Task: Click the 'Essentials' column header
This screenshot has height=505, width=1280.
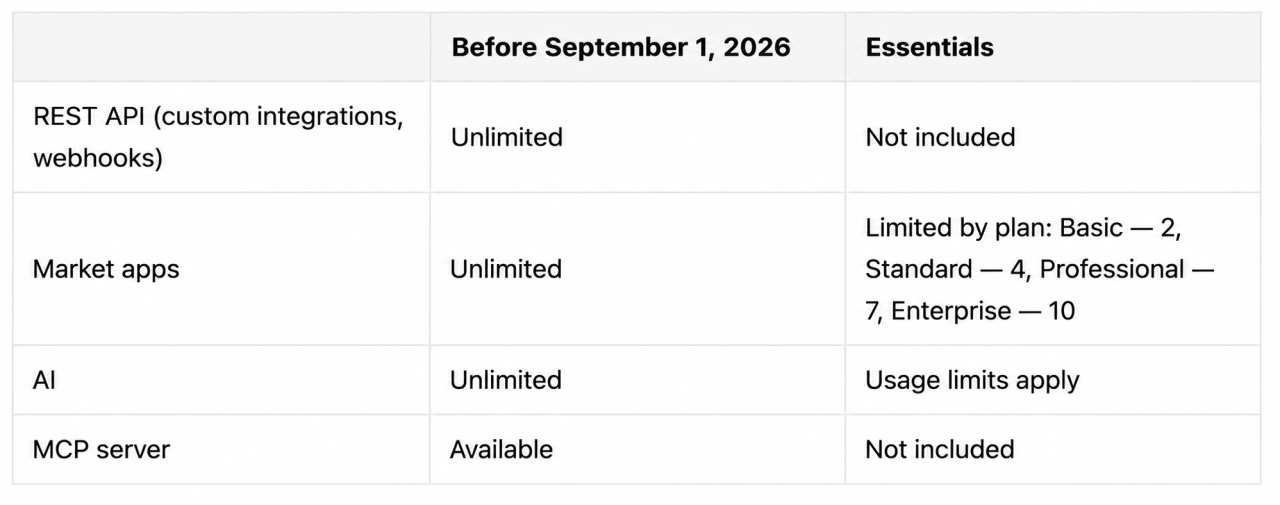Action: click(929, 47)
